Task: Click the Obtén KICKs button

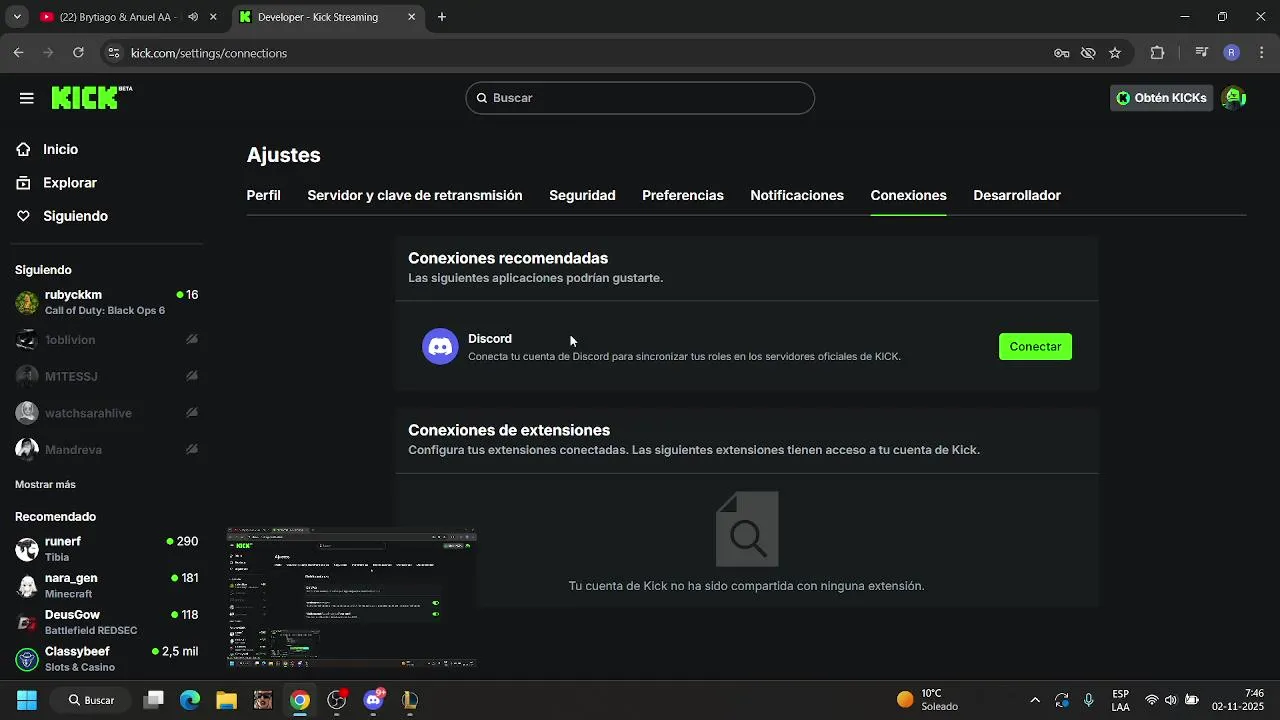Action: coord(1162,98)
